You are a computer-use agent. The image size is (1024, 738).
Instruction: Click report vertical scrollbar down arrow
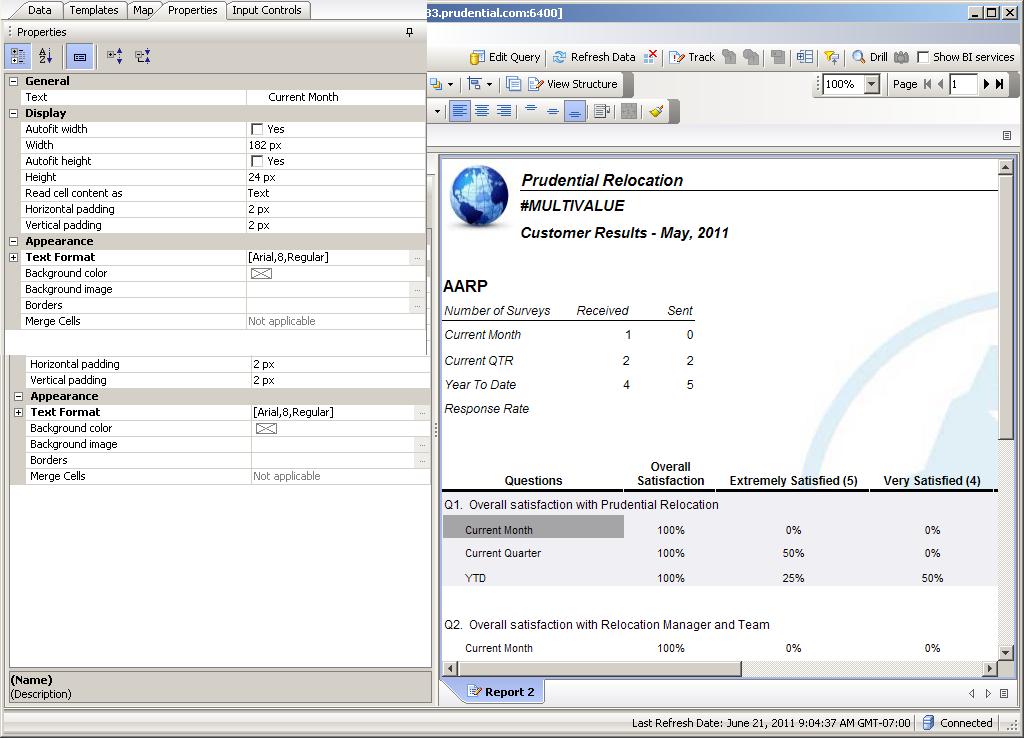pyautogui.click(x=1006, y=652)
